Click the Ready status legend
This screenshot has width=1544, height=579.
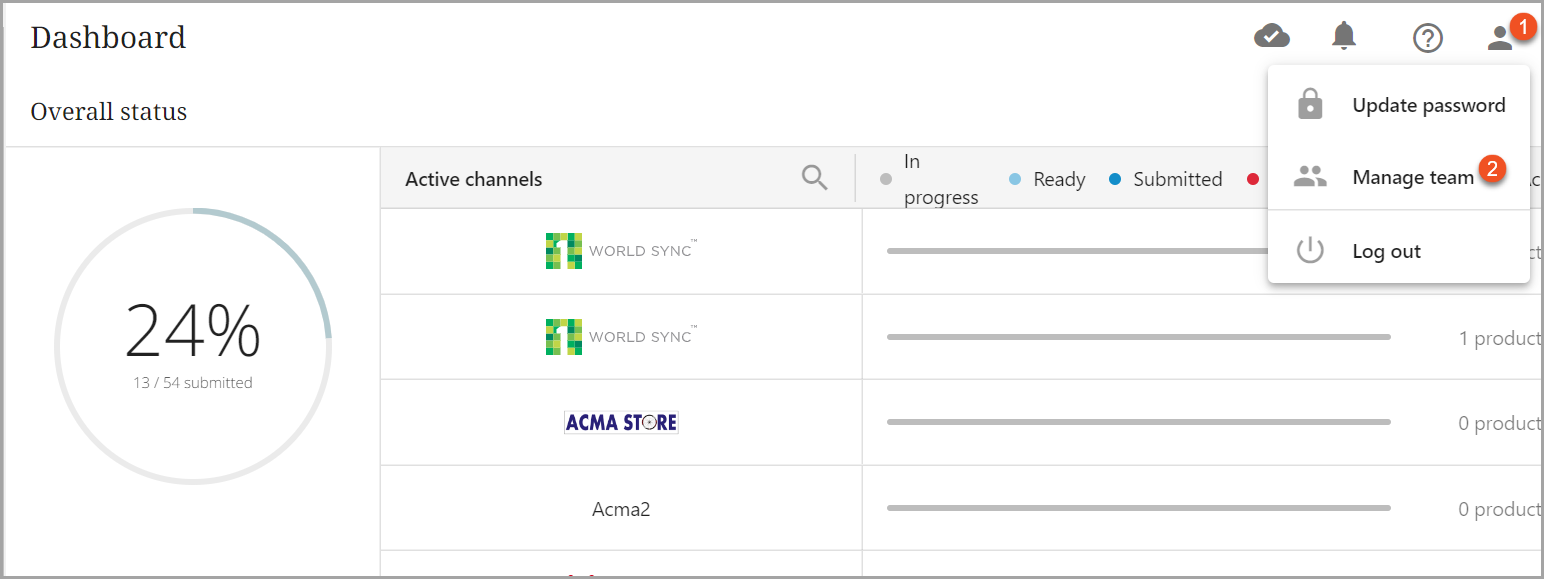click(x=1058, y=179)
